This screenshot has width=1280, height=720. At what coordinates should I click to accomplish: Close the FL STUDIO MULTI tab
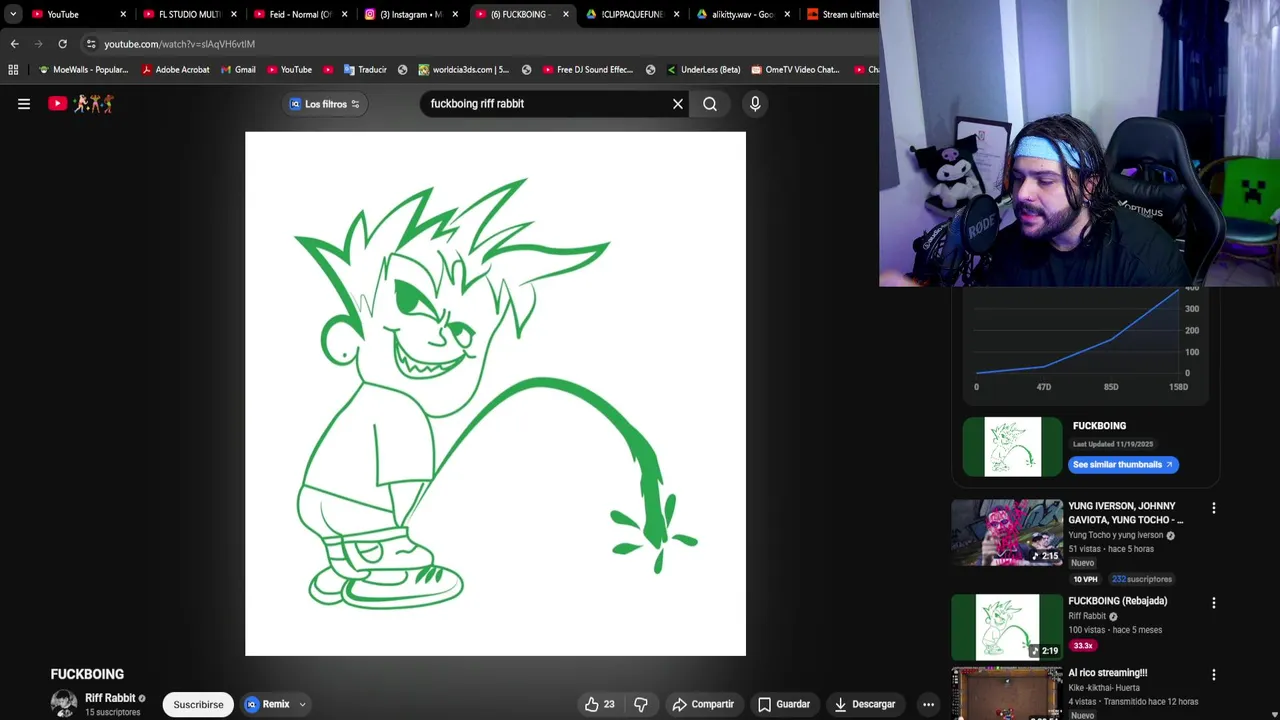pyautogui.click(x=233, y=14)
